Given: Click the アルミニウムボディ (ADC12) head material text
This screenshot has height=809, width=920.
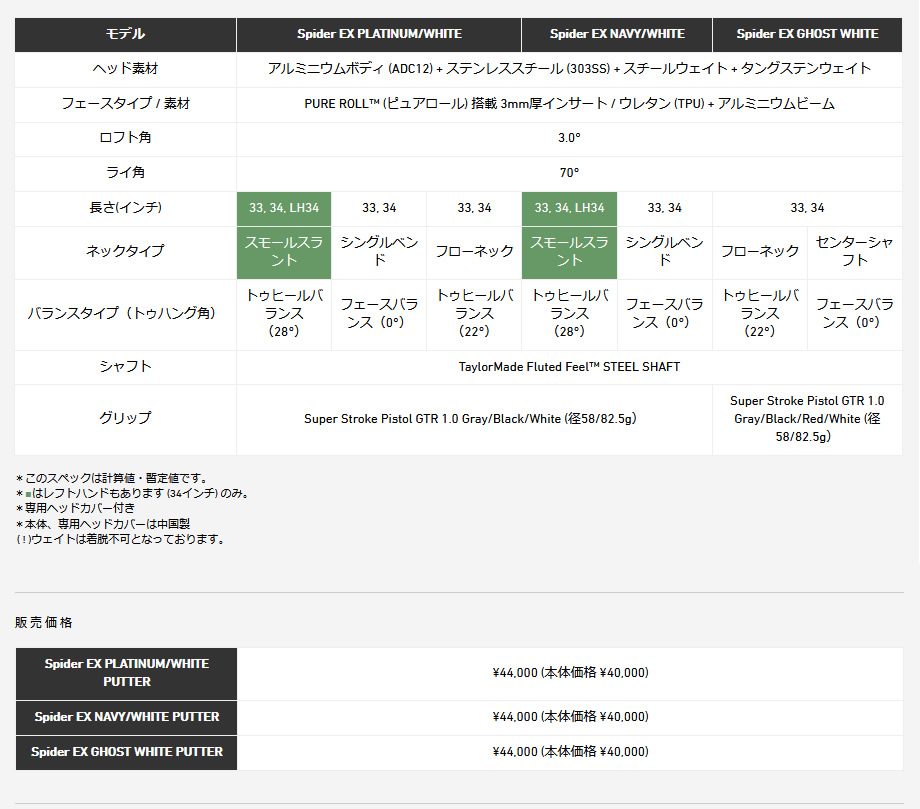Looking at the screenshot, I should point(569,69).
